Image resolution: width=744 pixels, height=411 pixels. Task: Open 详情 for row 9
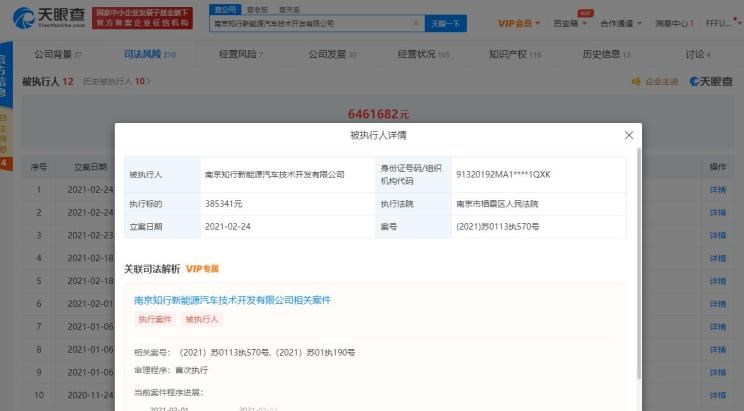pos(717,373)
